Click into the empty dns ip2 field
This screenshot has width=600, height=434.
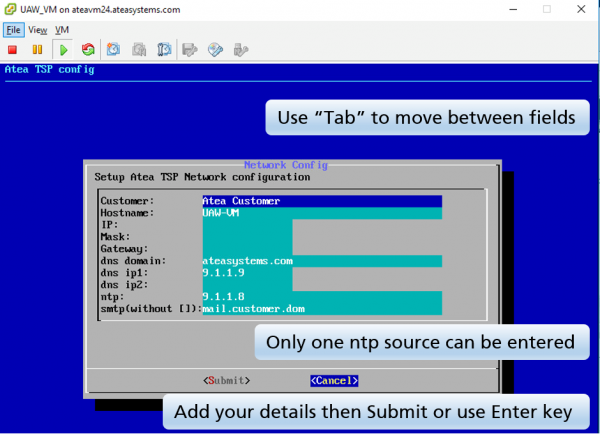point(248,285)
